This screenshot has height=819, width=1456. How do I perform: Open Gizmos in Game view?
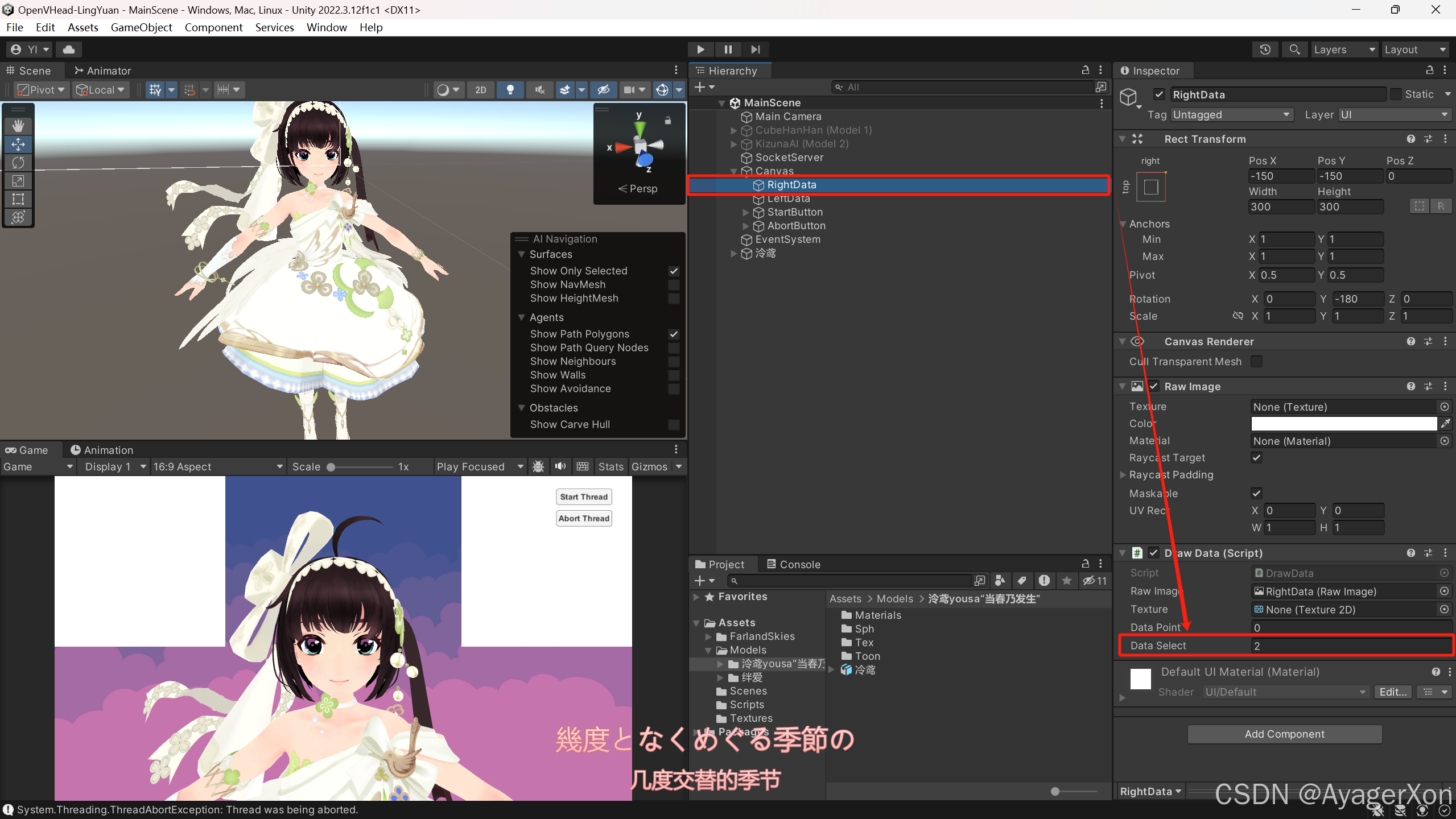point(649,467)
